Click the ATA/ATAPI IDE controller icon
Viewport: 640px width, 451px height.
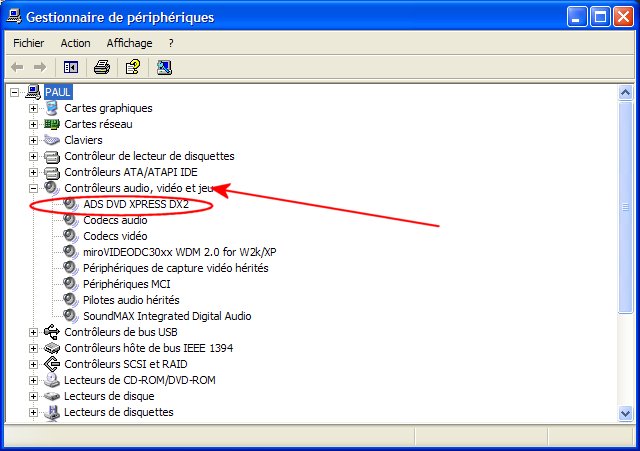tap(52, 172)
